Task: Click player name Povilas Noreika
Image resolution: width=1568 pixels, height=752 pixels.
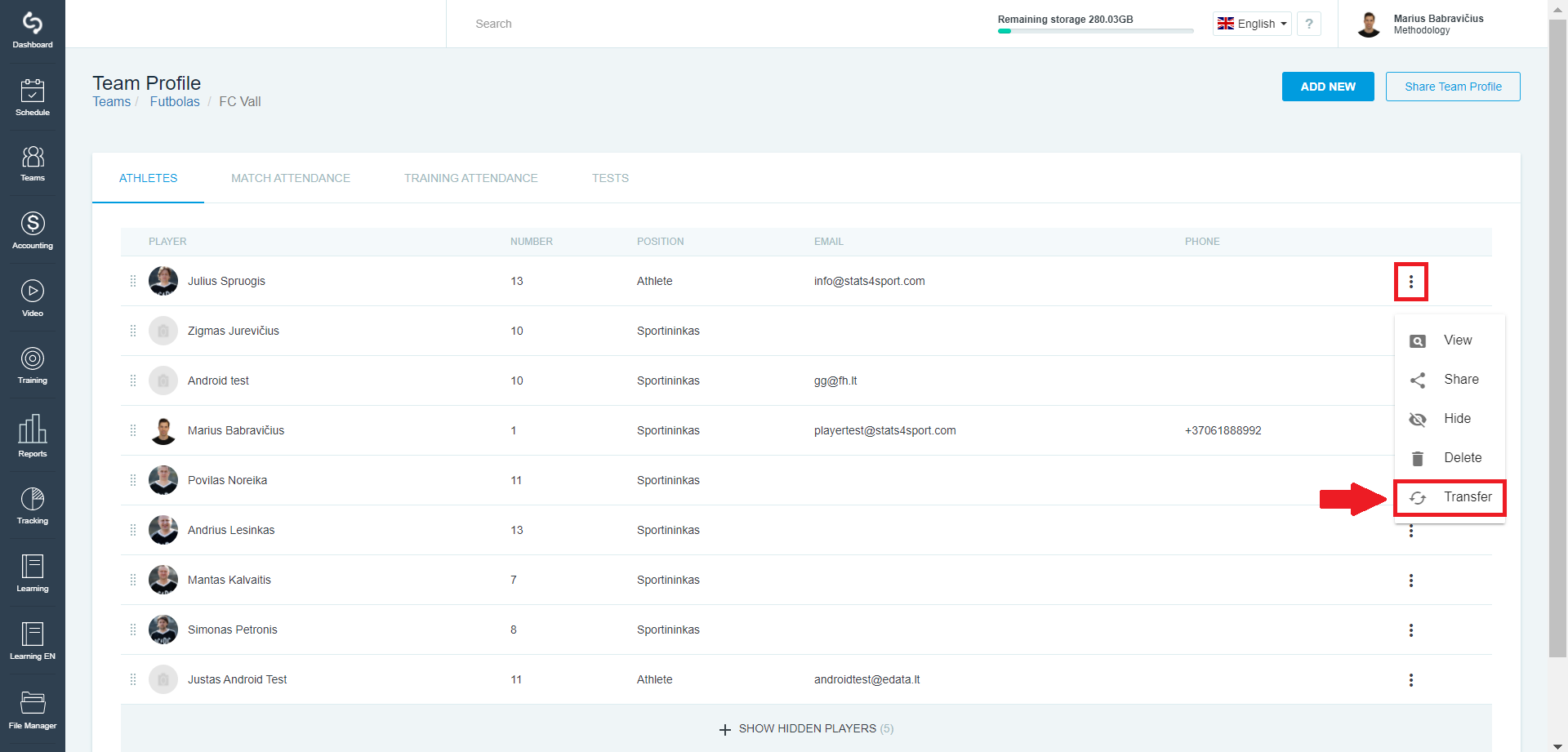Action: [x=227, y=480]
